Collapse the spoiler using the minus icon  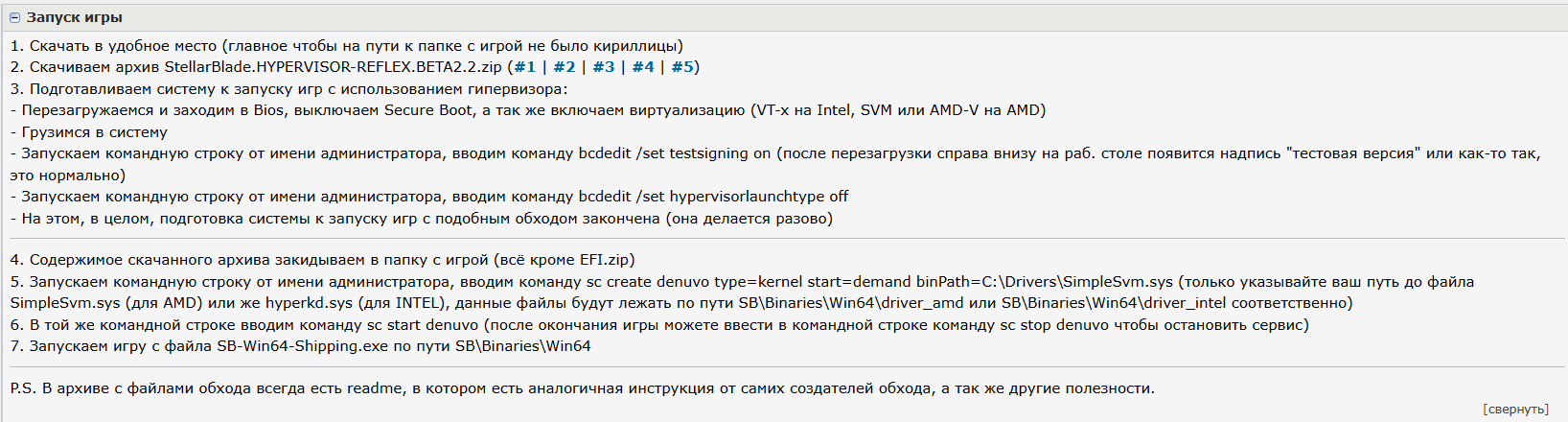click(x=15, y=18)
